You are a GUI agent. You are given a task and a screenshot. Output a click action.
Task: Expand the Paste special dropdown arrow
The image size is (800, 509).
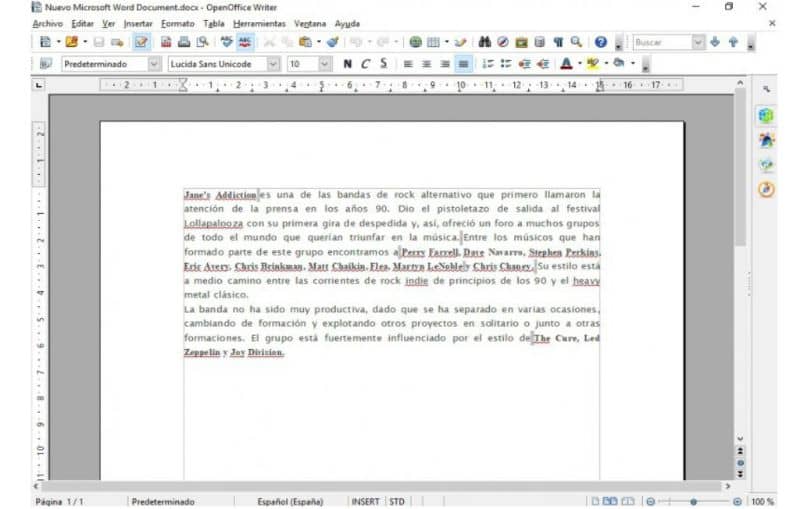tap(318, 42)
